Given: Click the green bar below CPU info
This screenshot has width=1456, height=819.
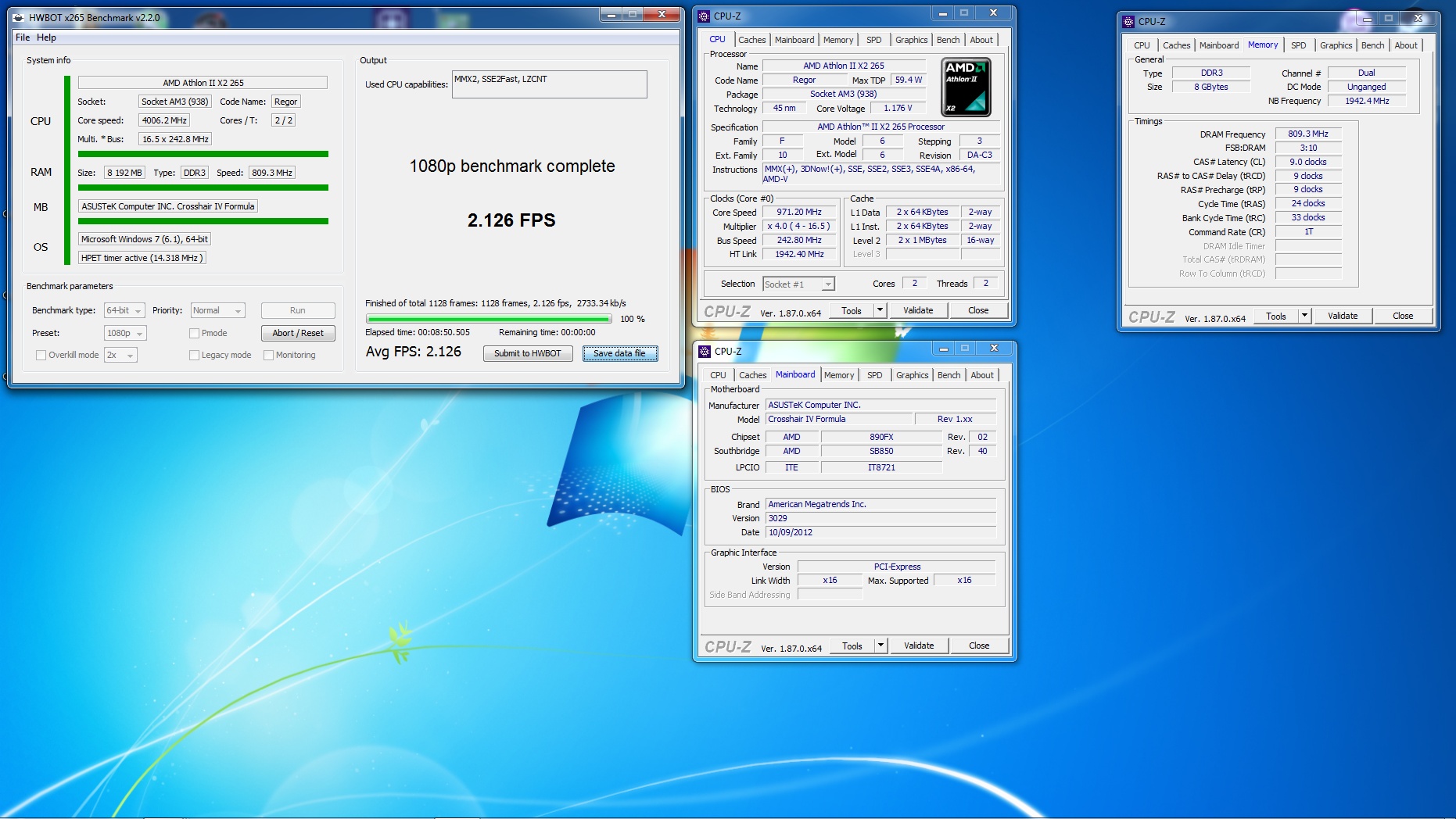Looking at the screenshot, I should 203,154.
